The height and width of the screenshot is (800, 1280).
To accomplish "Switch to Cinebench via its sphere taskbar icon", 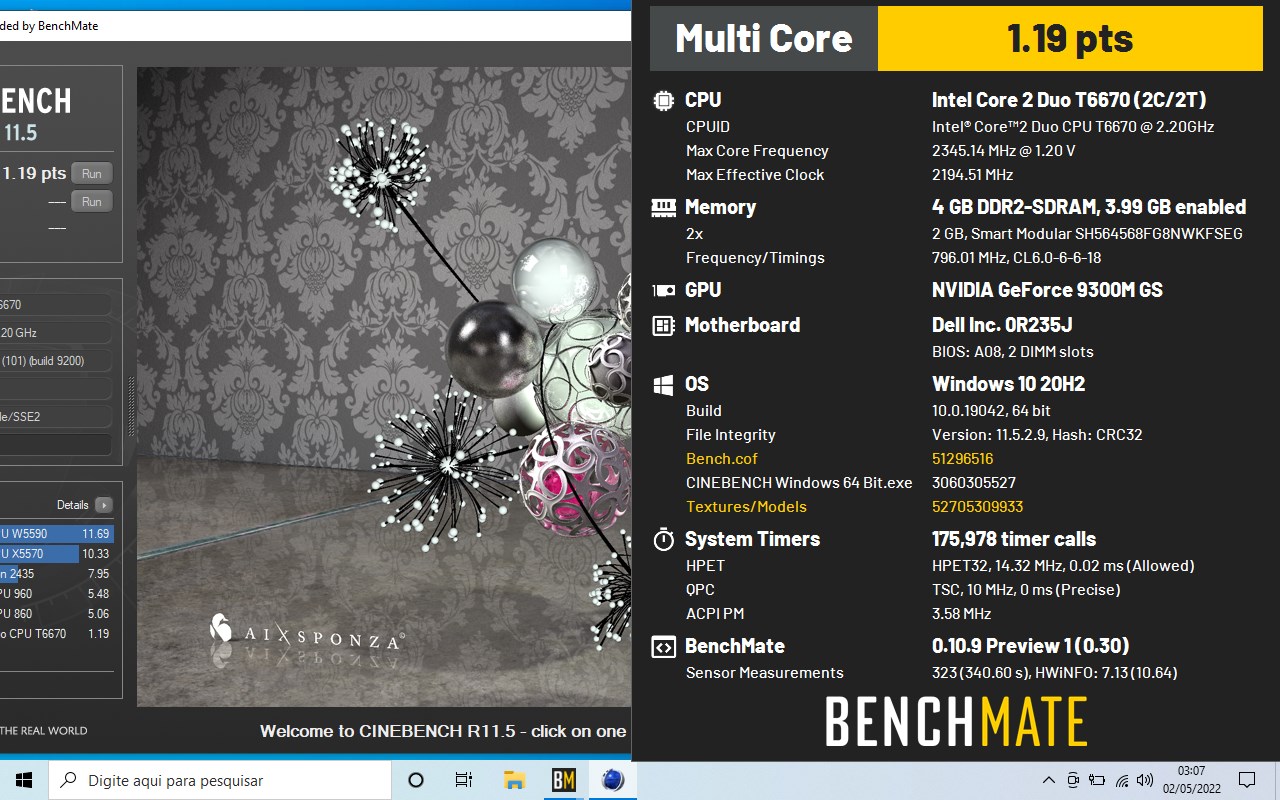I will tap(613, 780).
